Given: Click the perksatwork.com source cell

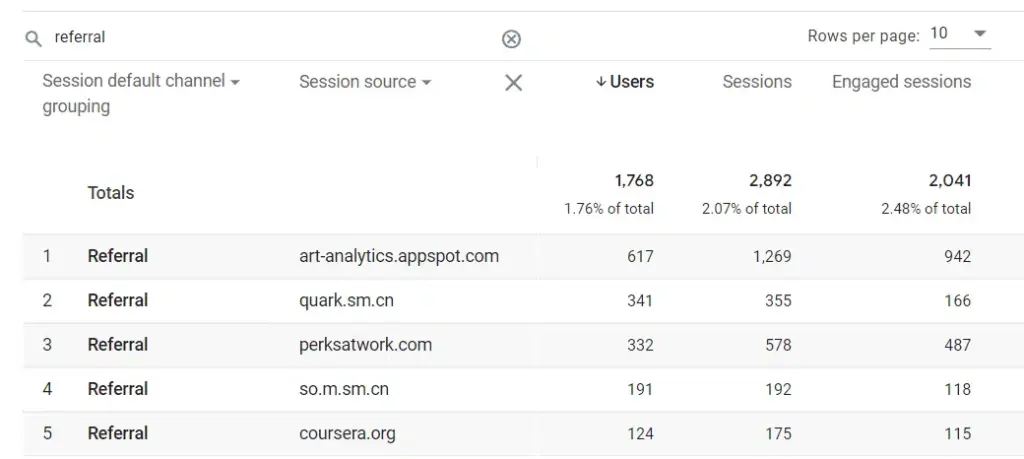Looking at the screenshot, I should [x=366, y=344].
